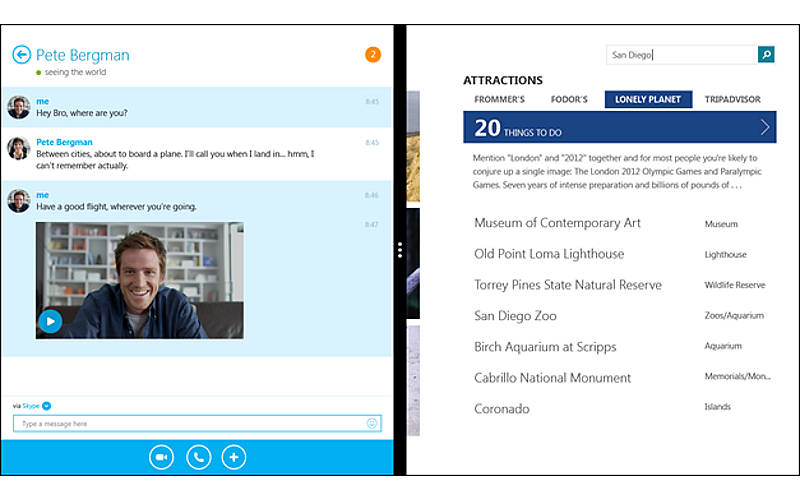Click the 'Zoos/Aquarium' category label
The image size is (800, 500).
(734, 315)
